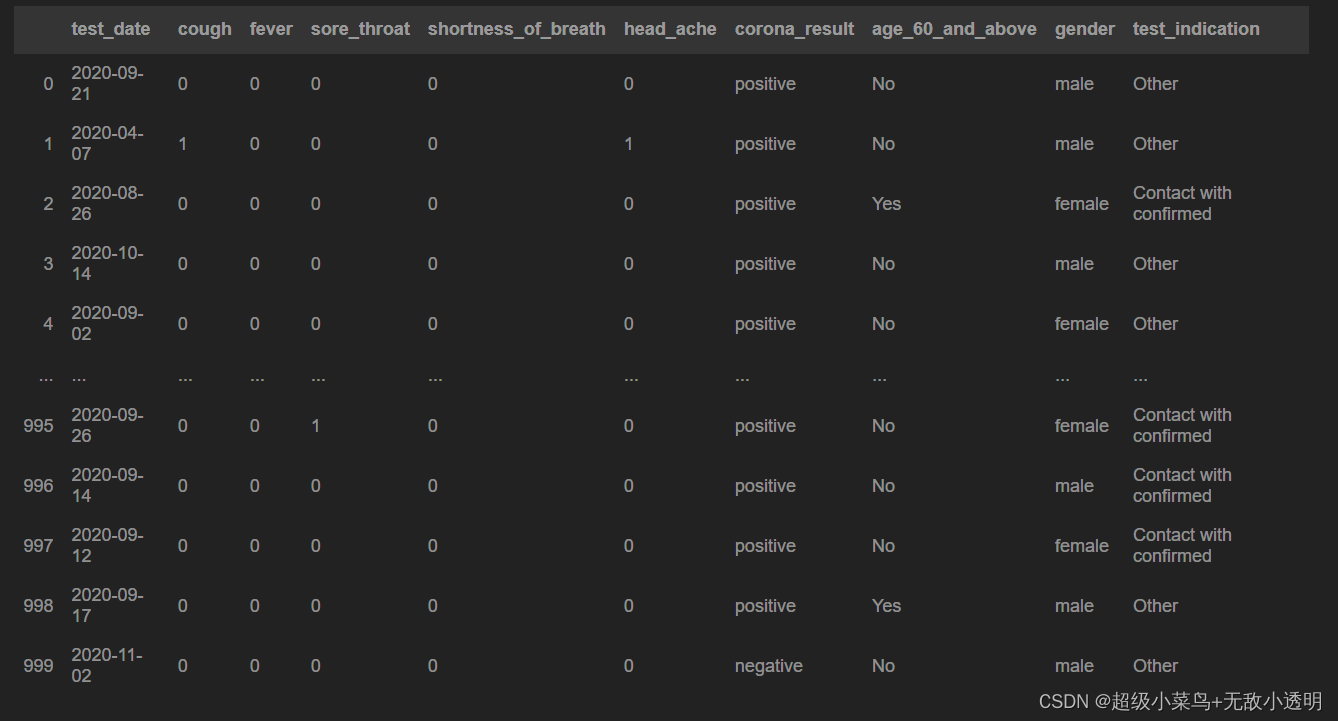
Task: Click row index 997
Action: click(38, 546)
